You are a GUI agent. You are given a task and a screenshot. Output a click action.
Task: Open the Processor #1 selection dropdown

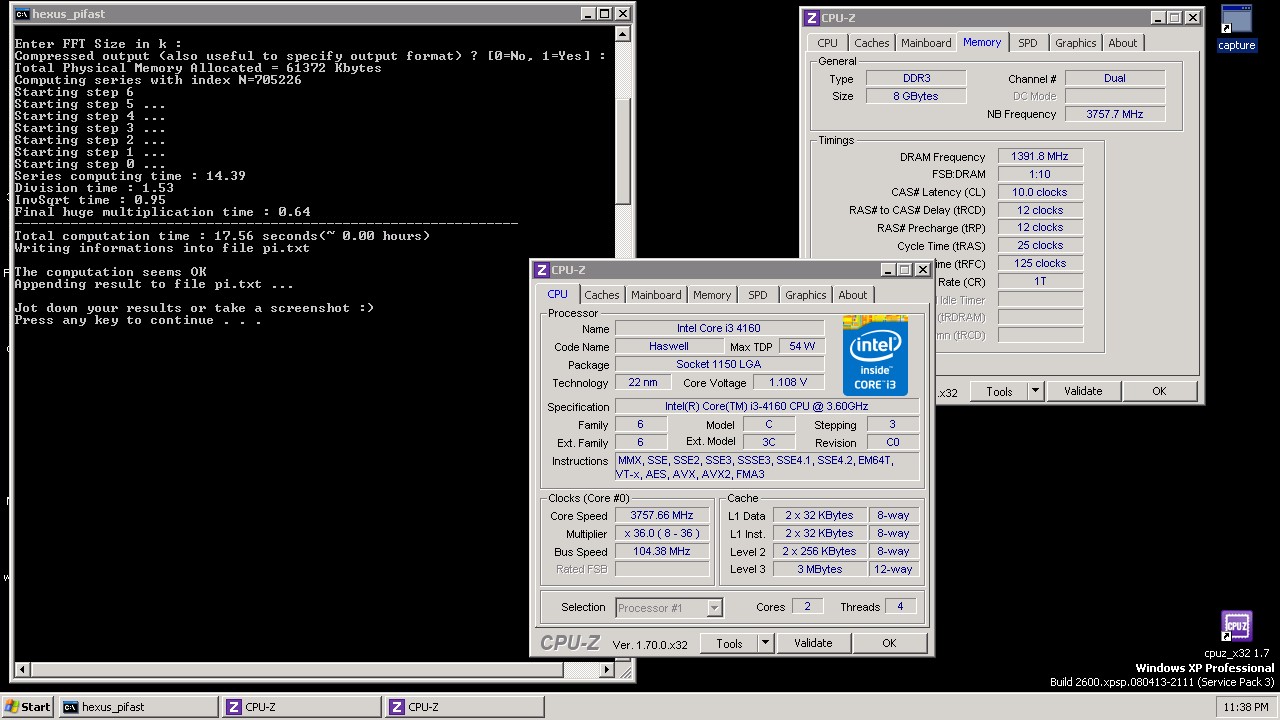668,607
